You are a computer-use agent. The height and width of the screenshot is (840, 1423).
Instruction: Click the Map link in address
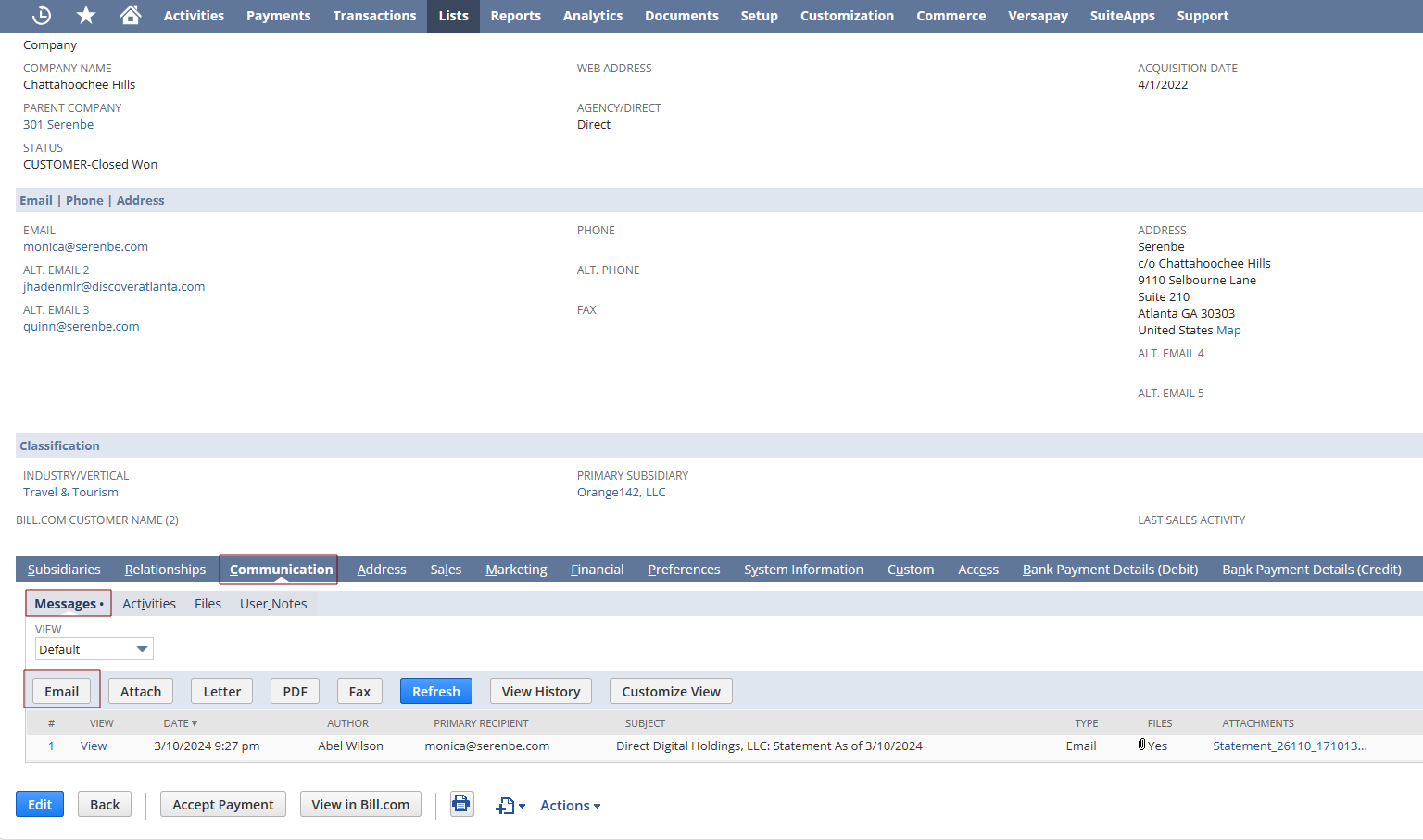click(1228, 331)
